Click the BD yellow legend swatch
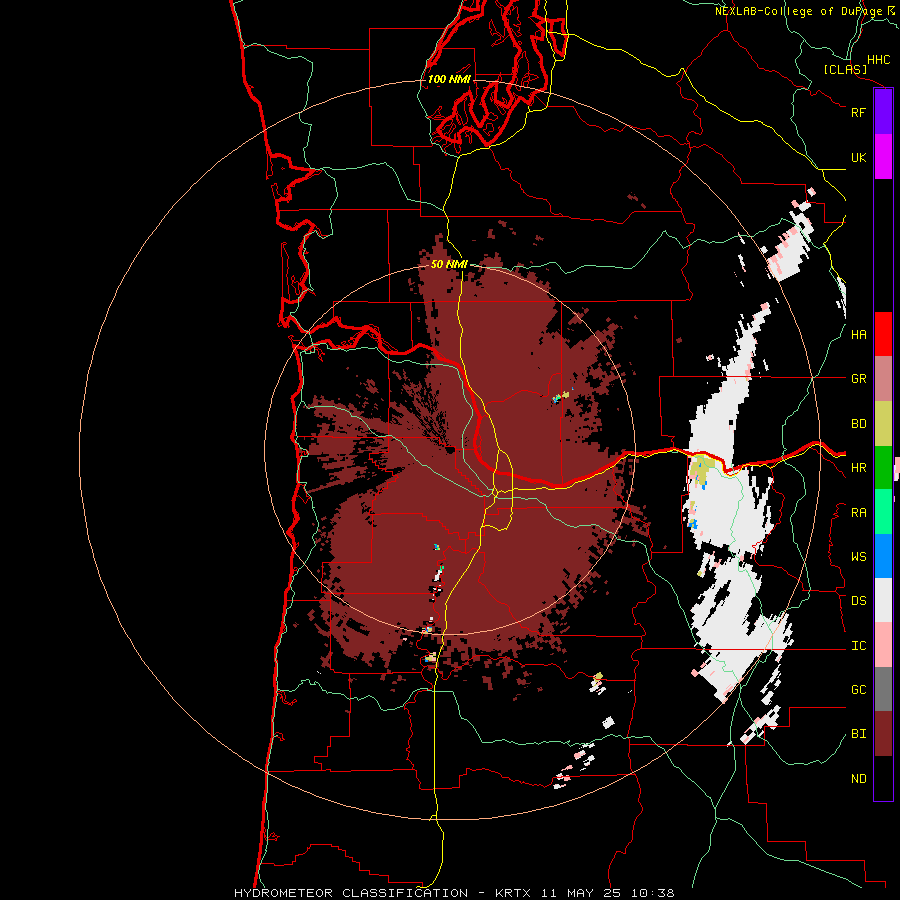This screenshot has height=900, width=900. pyautogui.click(x=883, y=423)
